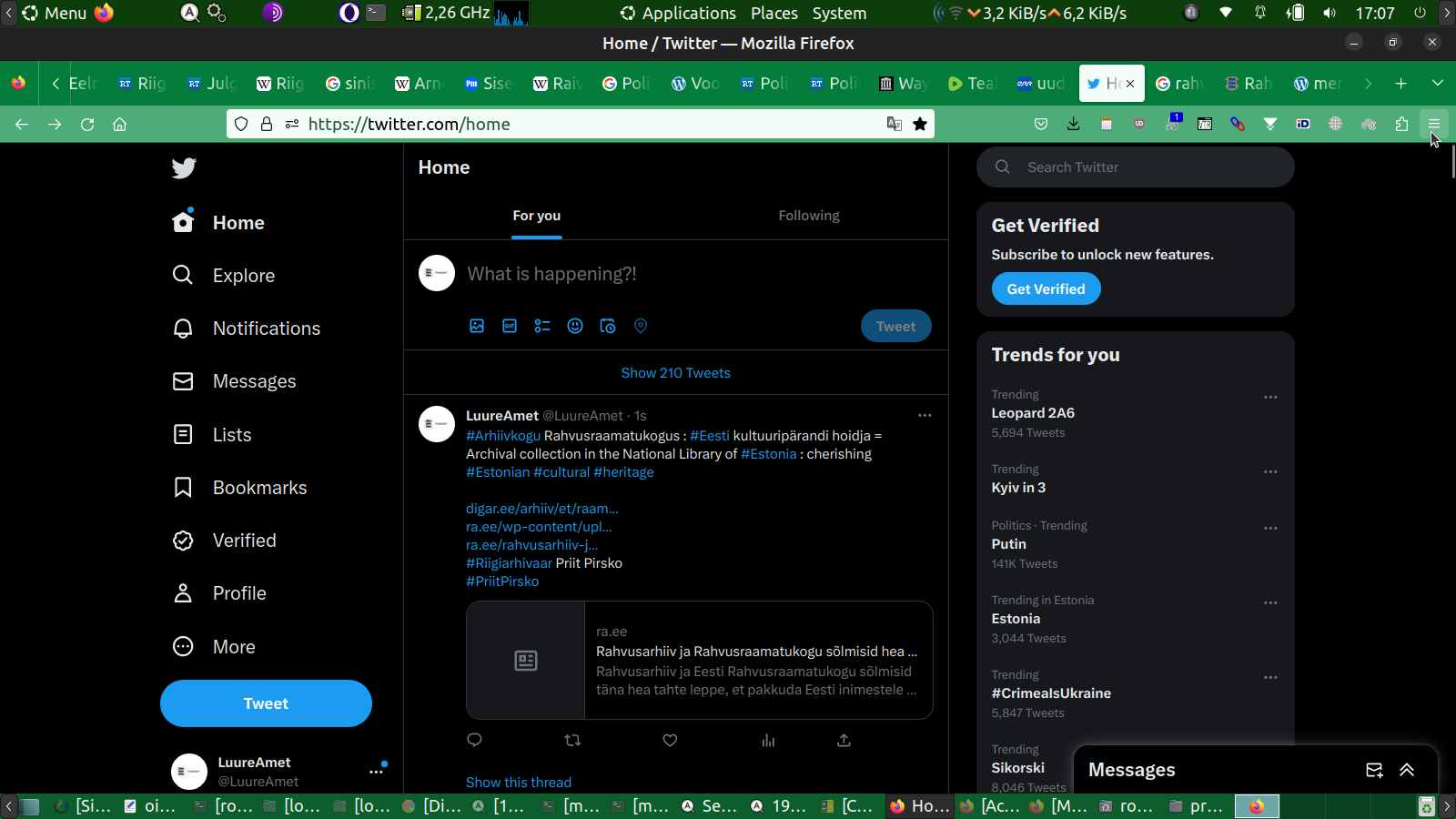Screen dimensions: 1456x819
Task: Show 210 new Tweets
Action: 676,373
